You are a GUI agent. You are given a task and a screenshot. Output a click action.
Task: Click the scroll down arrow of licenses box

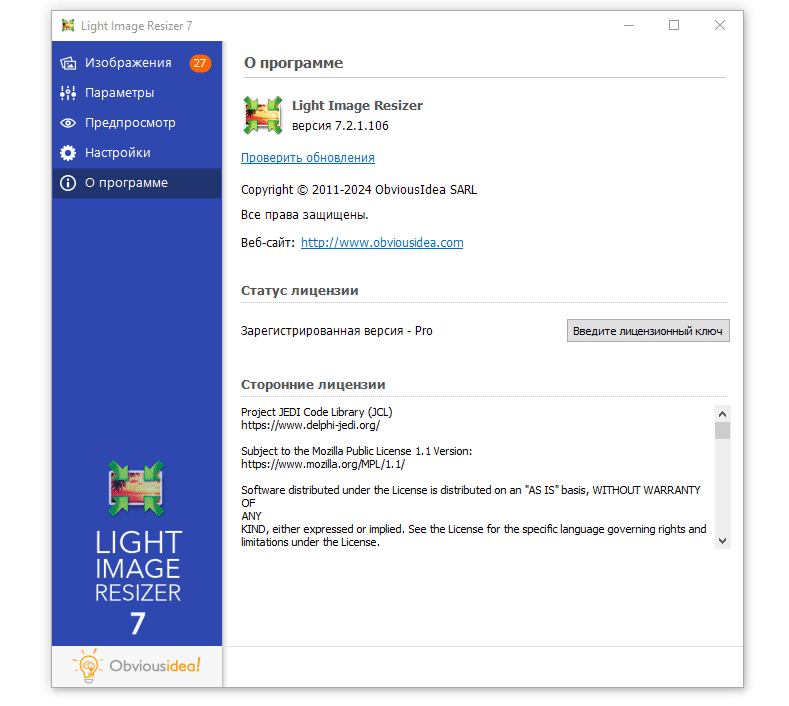coord(723,541)
